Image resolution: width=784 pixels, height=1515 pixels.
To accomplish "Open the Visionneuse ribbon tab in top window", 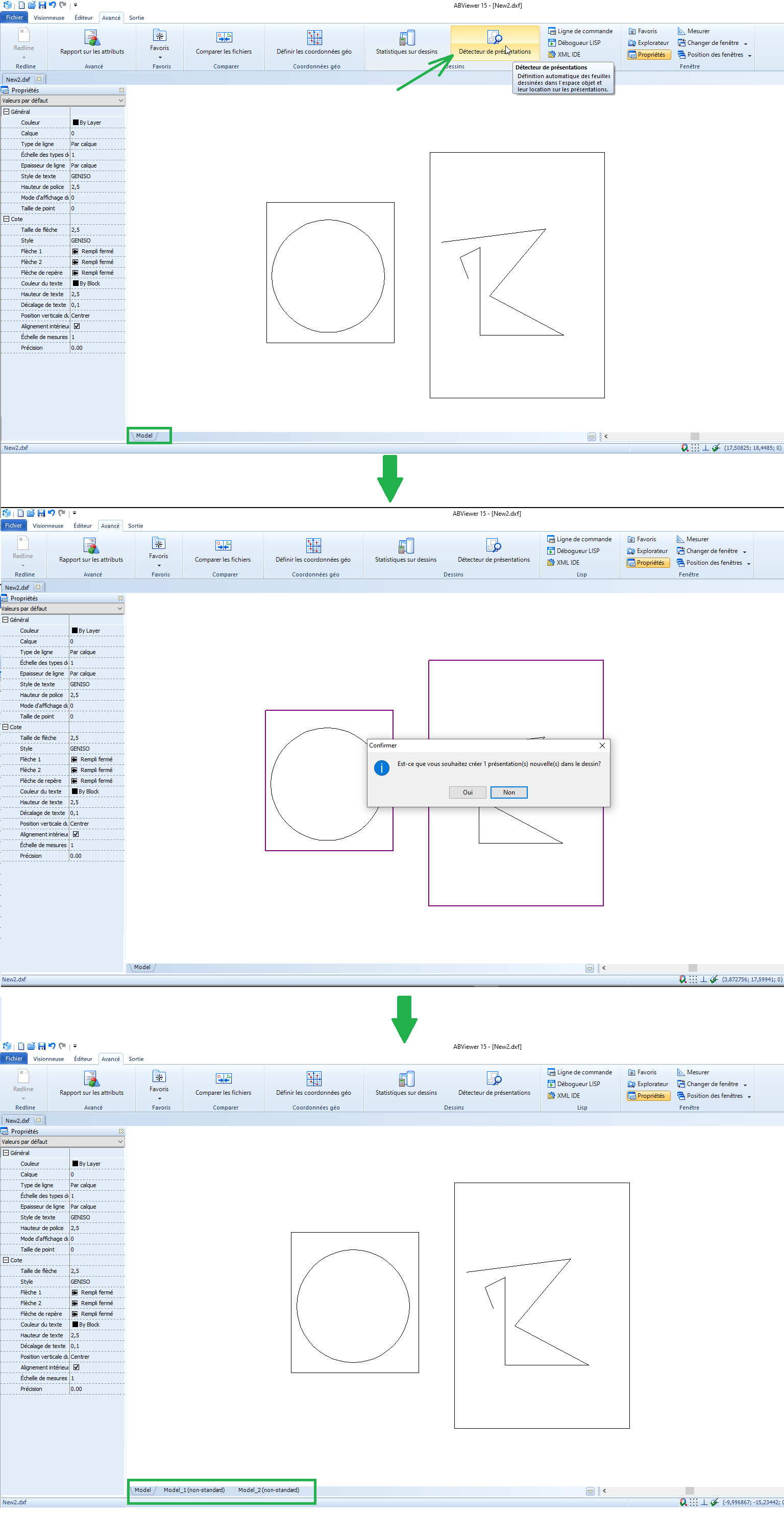I will pos(49,18).
